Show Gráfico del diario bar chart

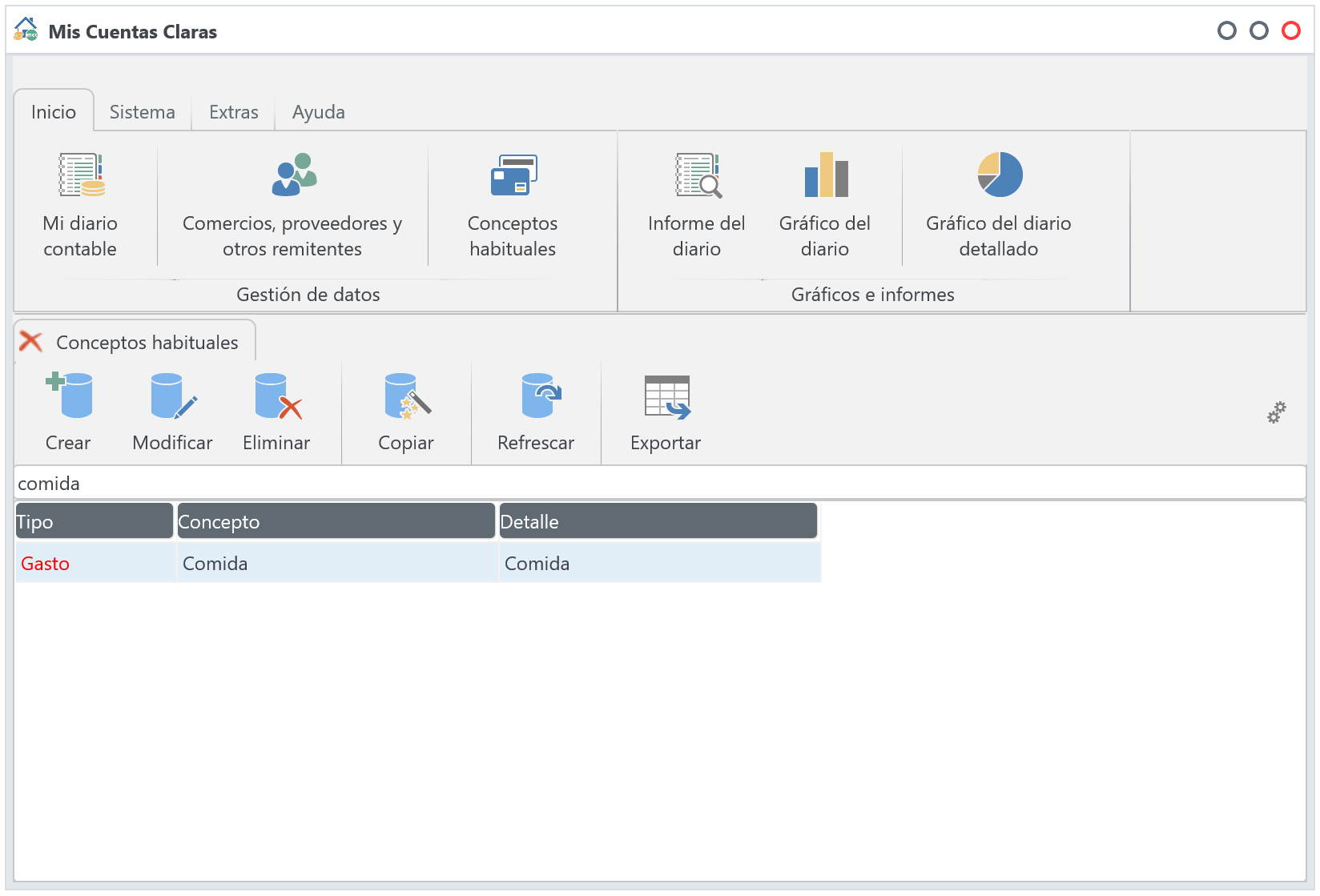click(824, 205)
